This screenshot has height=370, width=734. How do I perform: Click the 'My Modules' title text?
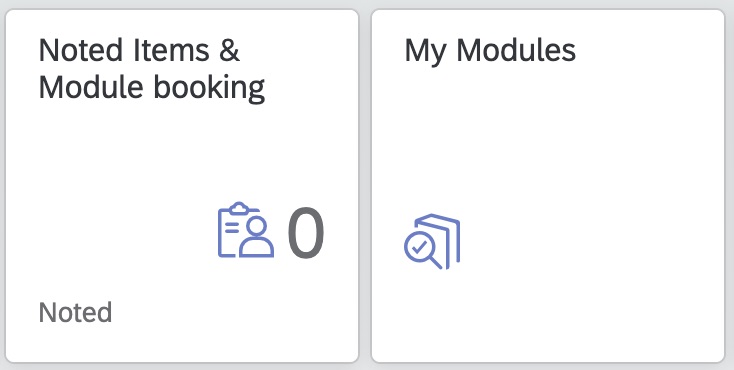[x=490, y=50]
